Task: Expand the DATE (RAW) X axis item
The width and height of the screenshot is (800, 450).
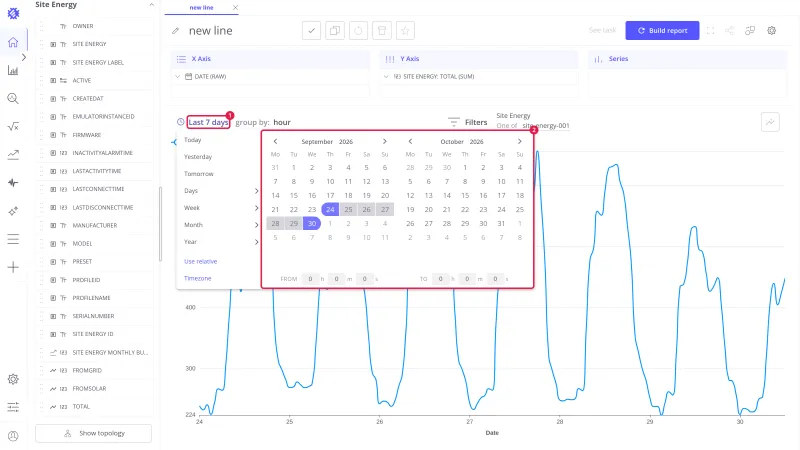Action: click(178, 77)
